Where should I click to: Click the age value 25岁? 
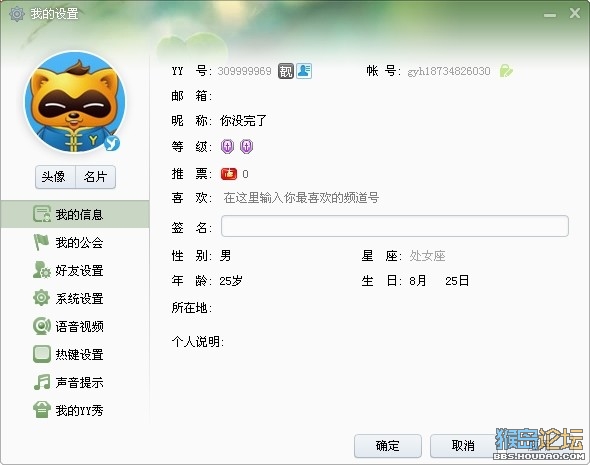click(x=231, y=281)
